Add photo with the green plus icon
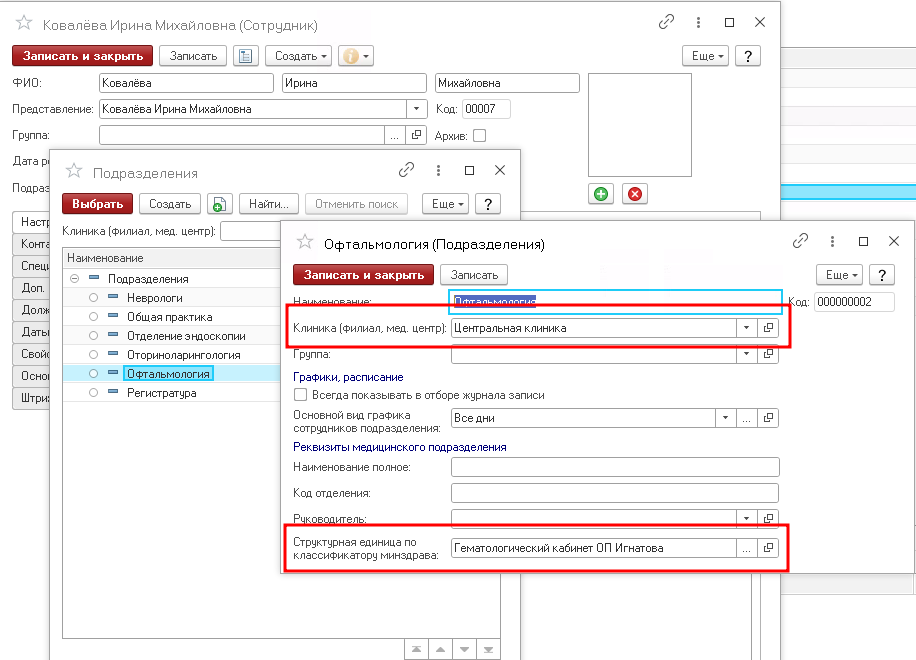 [x=601, y=194]
